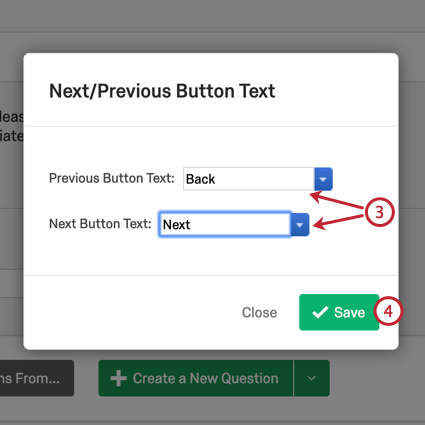This screenshot has width=425, height=425.
Task: Focus the Previous Button Text field showing Back
Action: (249, 179)
